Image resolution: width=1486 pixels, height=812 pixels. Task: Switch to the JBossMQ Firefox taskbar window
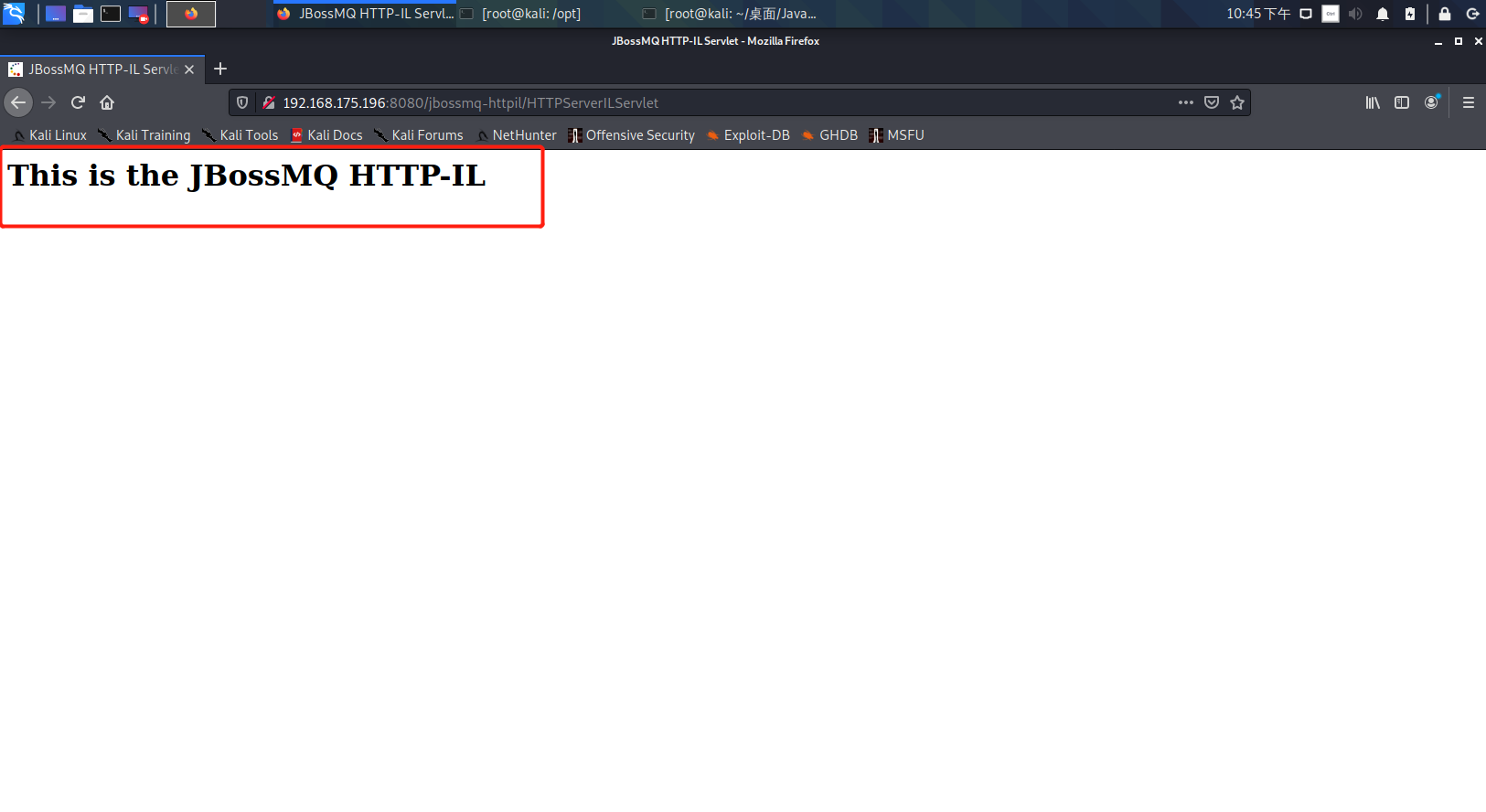365,14
